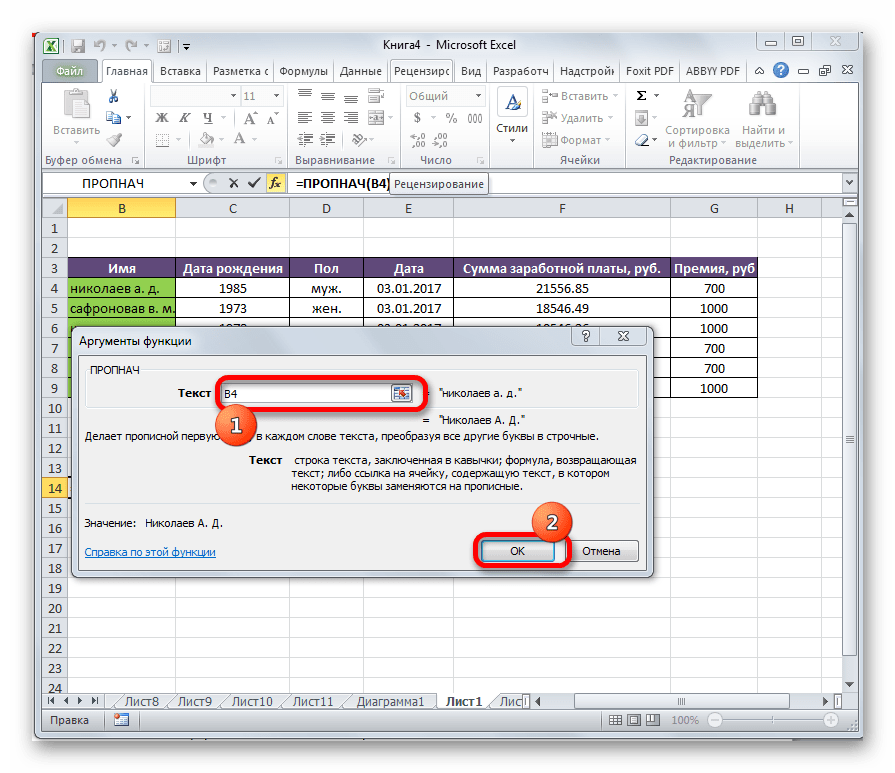The width and height of the screenshot is (895, 773).
Task: Click the decrease indent icon
Action: pyautogui.click(x=305, y=139)
